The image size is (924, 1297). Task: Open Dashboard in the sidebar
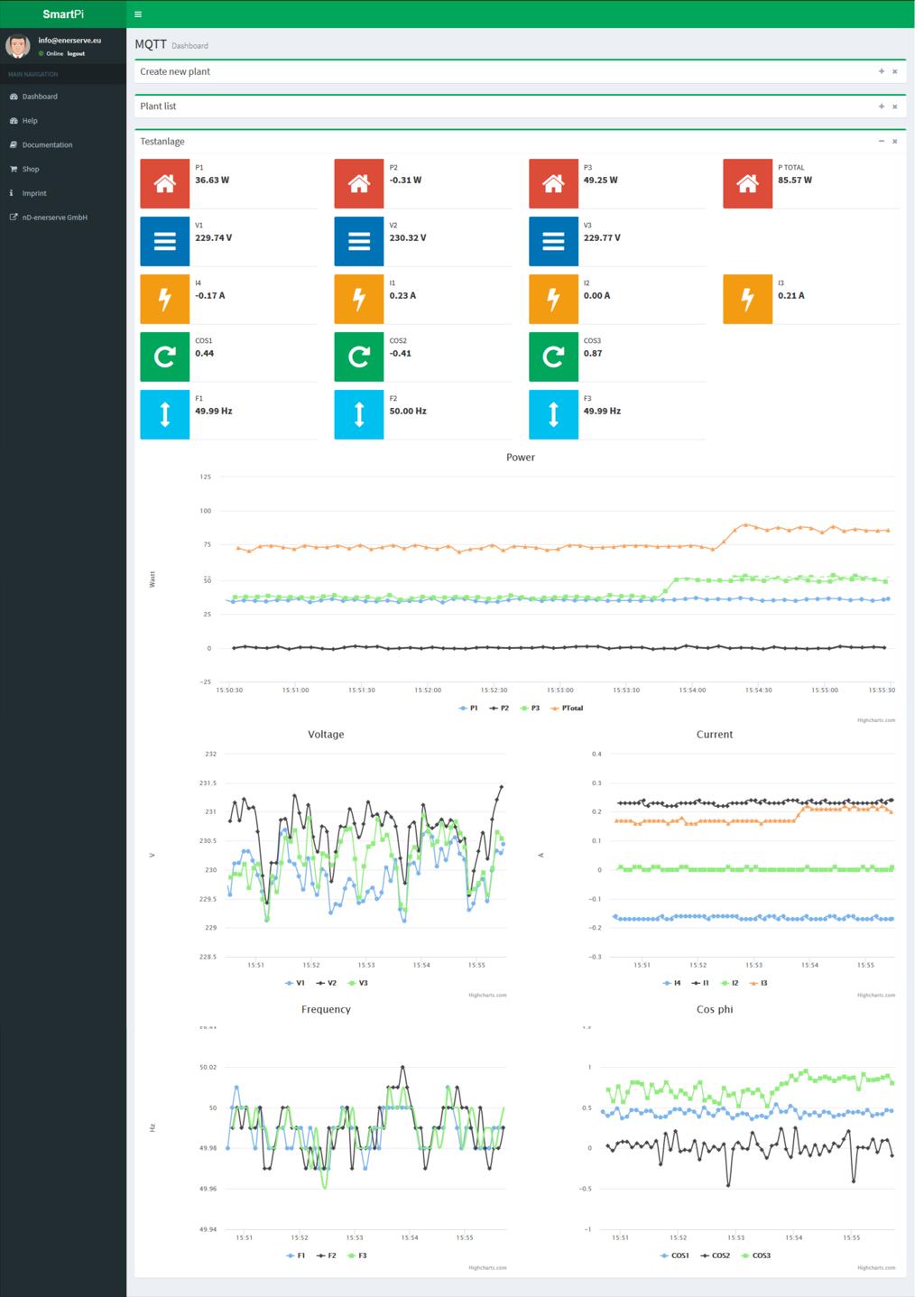pos(40,97)
